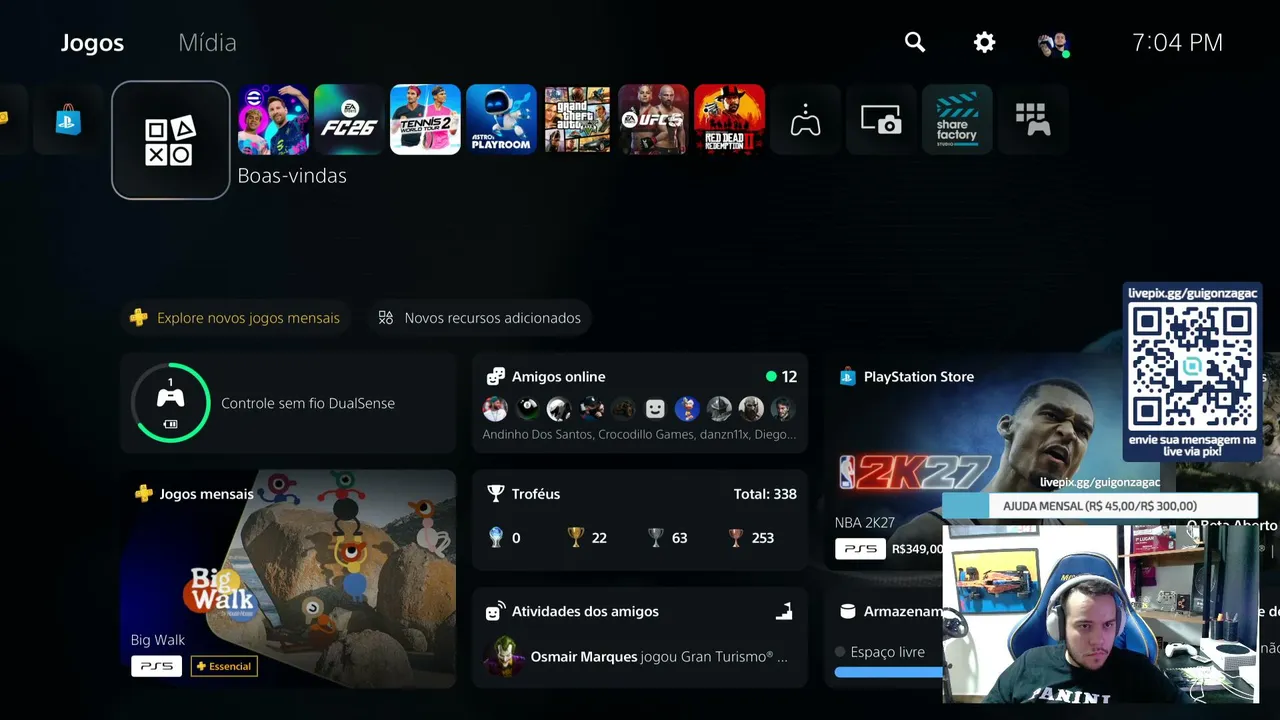The width and height of the screenshot is (1280, 720).
Task: Select the bronze trophy icon showing 253
Action: point(736,537)
